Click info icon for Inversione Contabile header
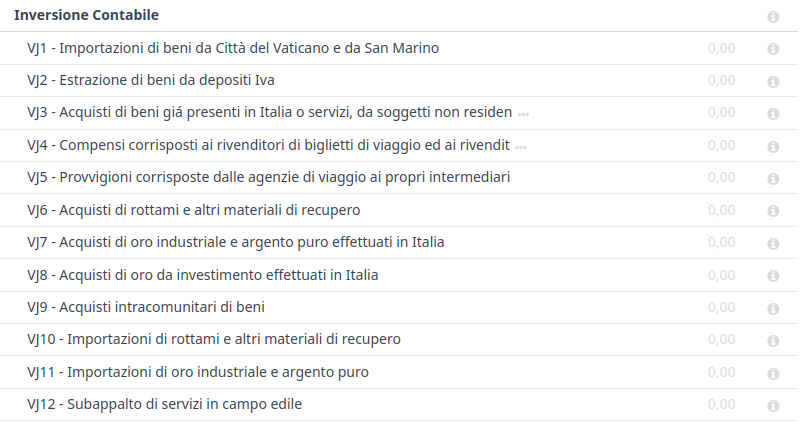This screenshot has width=810, height=423. point(773,17)
